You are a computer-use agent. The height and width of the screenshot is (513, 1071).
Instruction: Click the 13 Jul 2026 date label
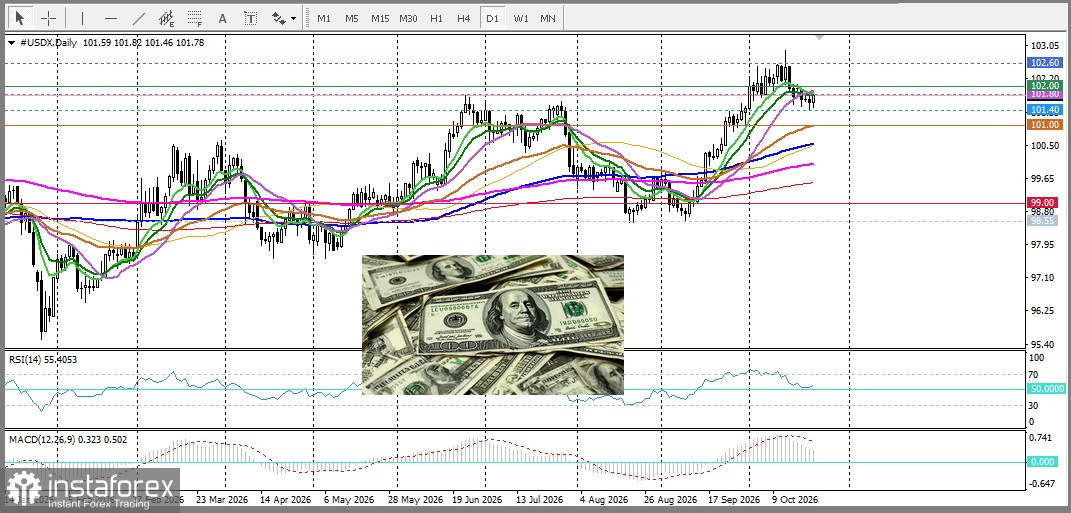pos(538,499)
